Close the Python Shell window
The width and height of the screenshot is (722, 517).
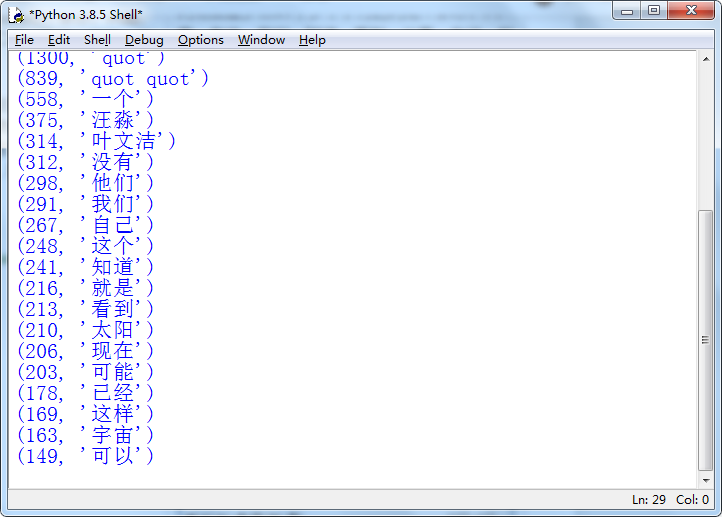coord(691,11)
